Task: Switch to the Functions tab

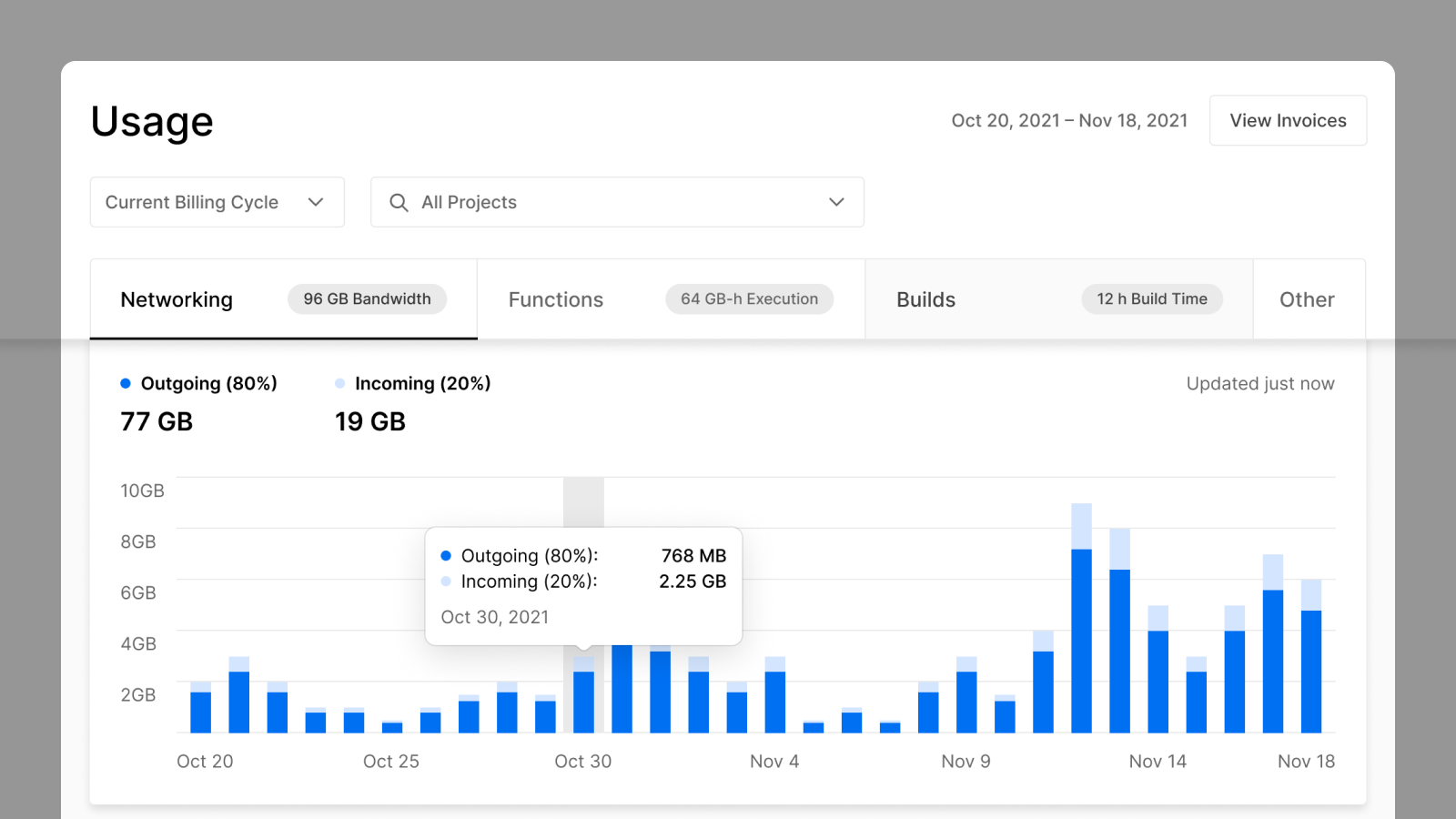Action: (x=555, y=298)
